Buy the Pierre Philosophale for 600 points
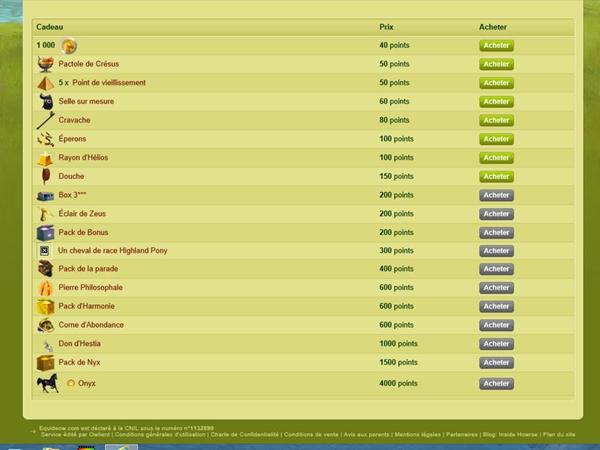600x450 pixels. (495, 288)
